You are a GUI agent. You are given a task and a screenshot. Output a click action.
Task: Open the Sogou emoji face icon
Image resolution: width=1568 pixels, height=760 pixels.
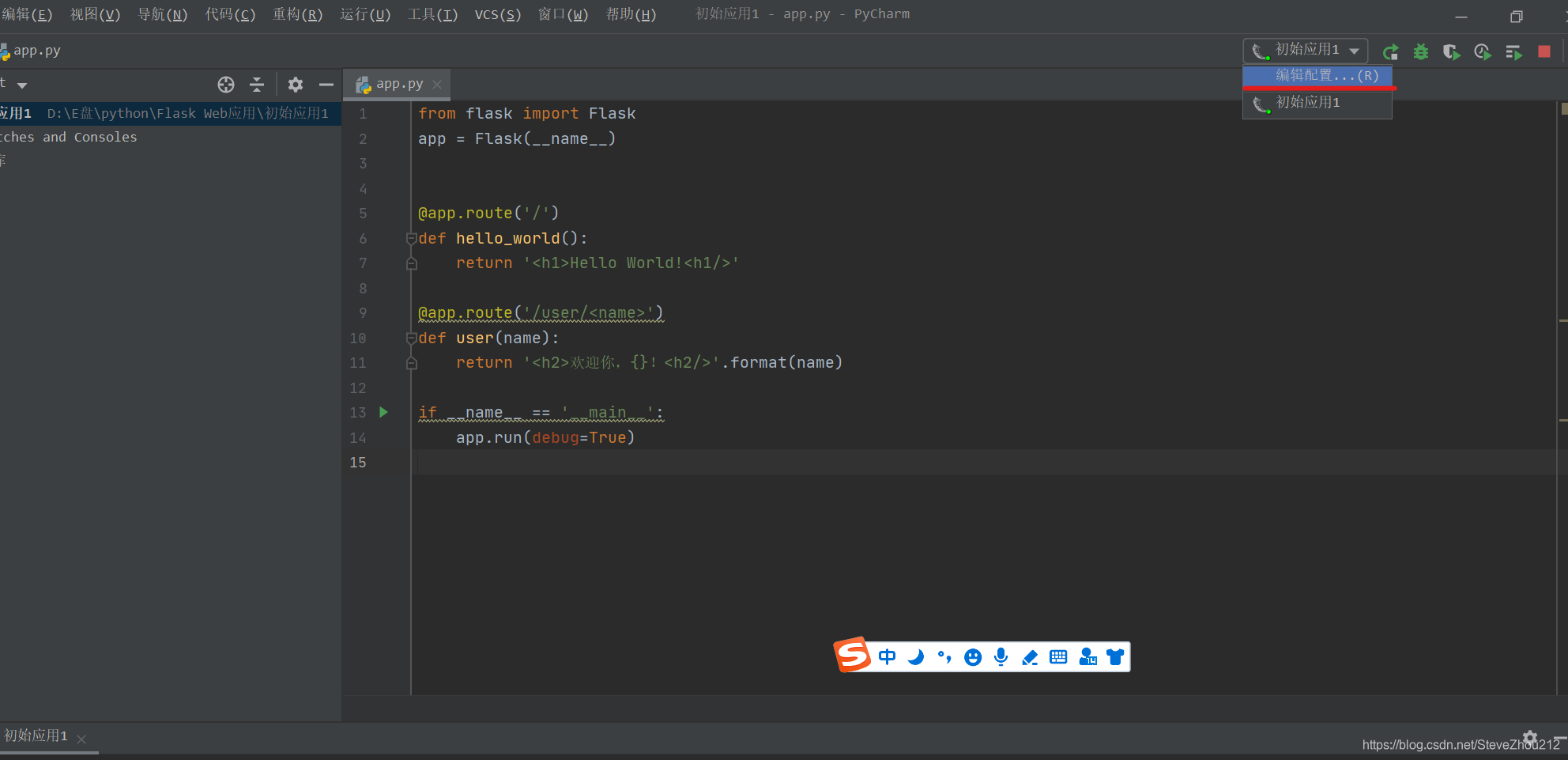973,657
